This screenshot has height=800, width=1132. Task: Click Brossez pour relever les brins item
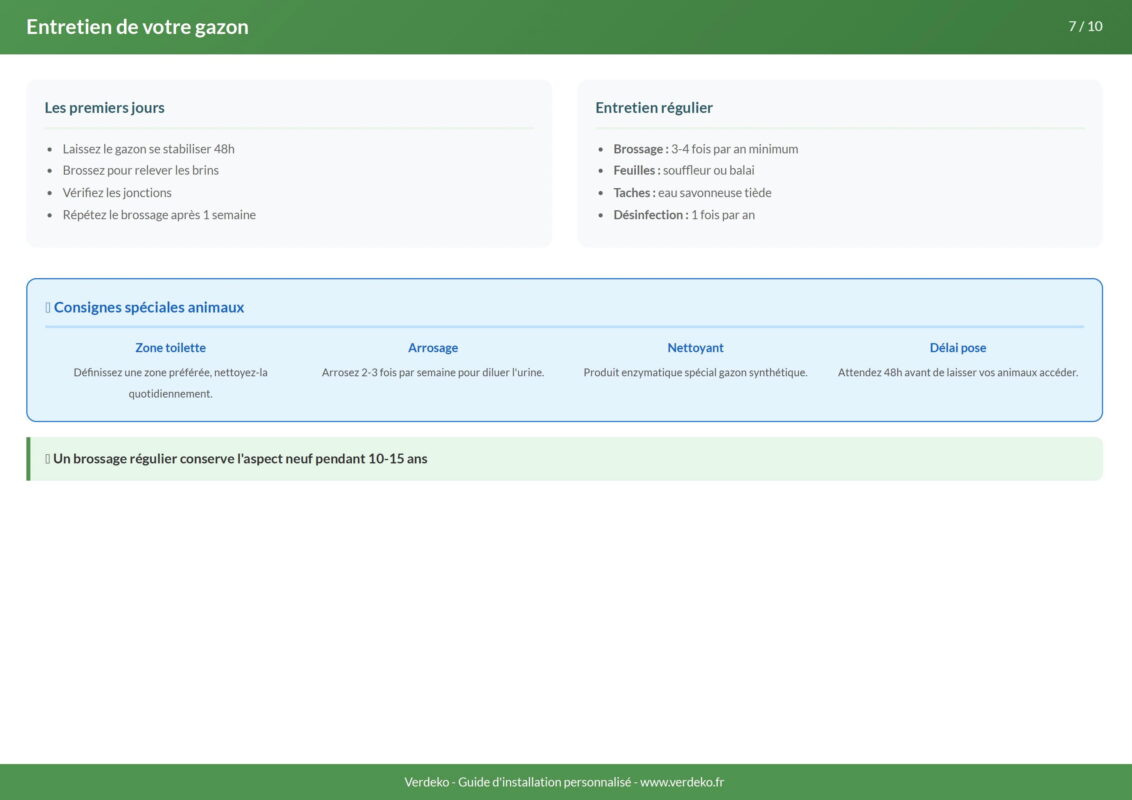(x=140, y=171)
